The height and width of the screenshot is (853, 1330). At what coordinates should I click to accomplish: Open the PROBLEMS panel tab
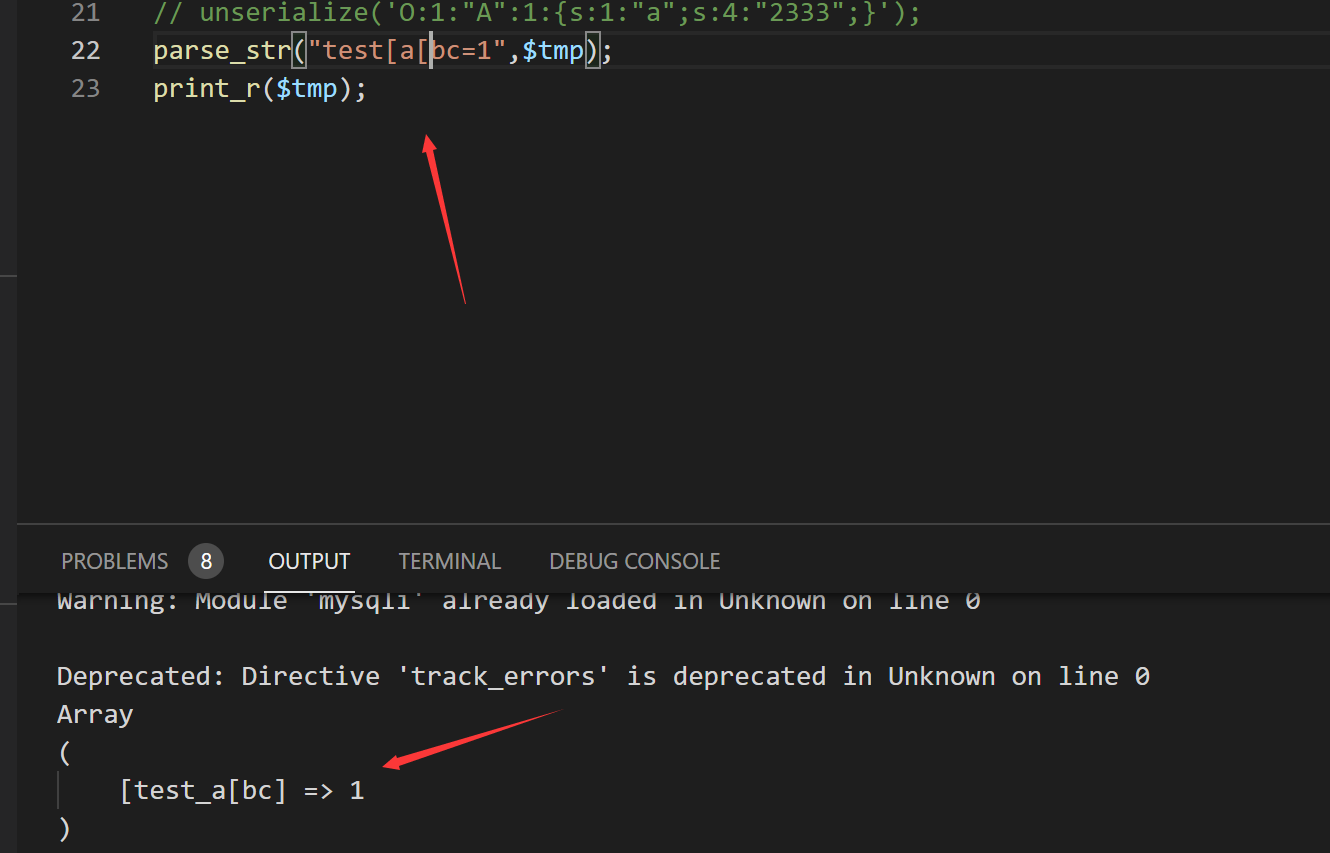pos(115,561)
